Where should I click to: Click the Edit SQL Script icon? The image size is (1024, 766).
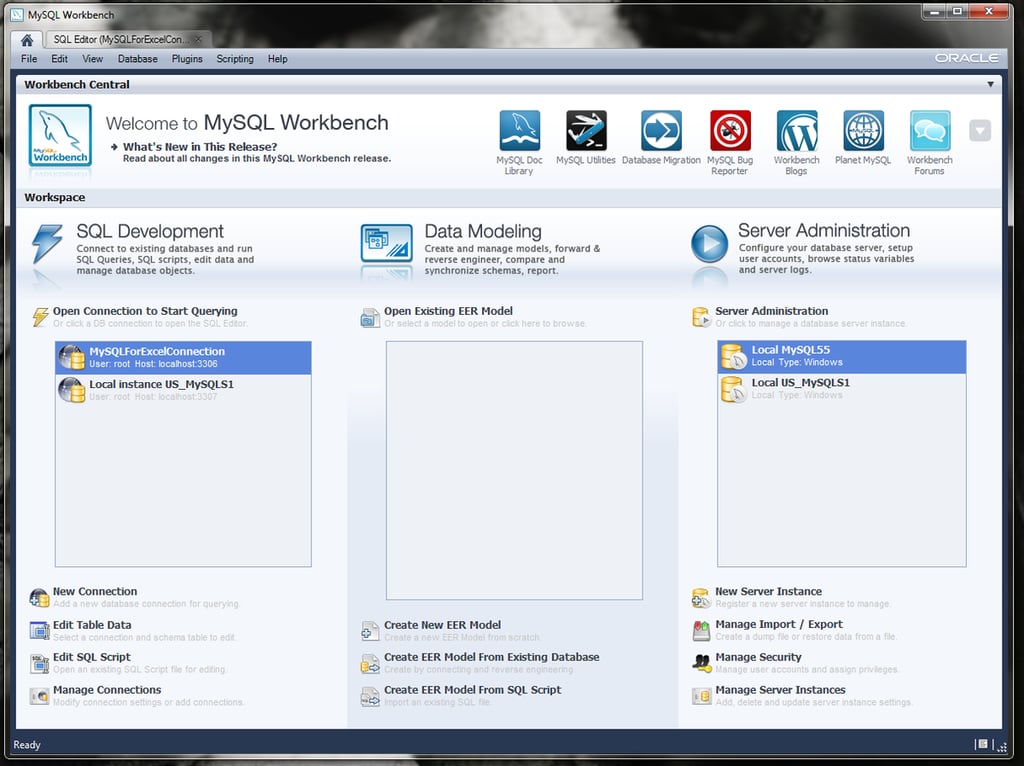[x=39, y=663]
